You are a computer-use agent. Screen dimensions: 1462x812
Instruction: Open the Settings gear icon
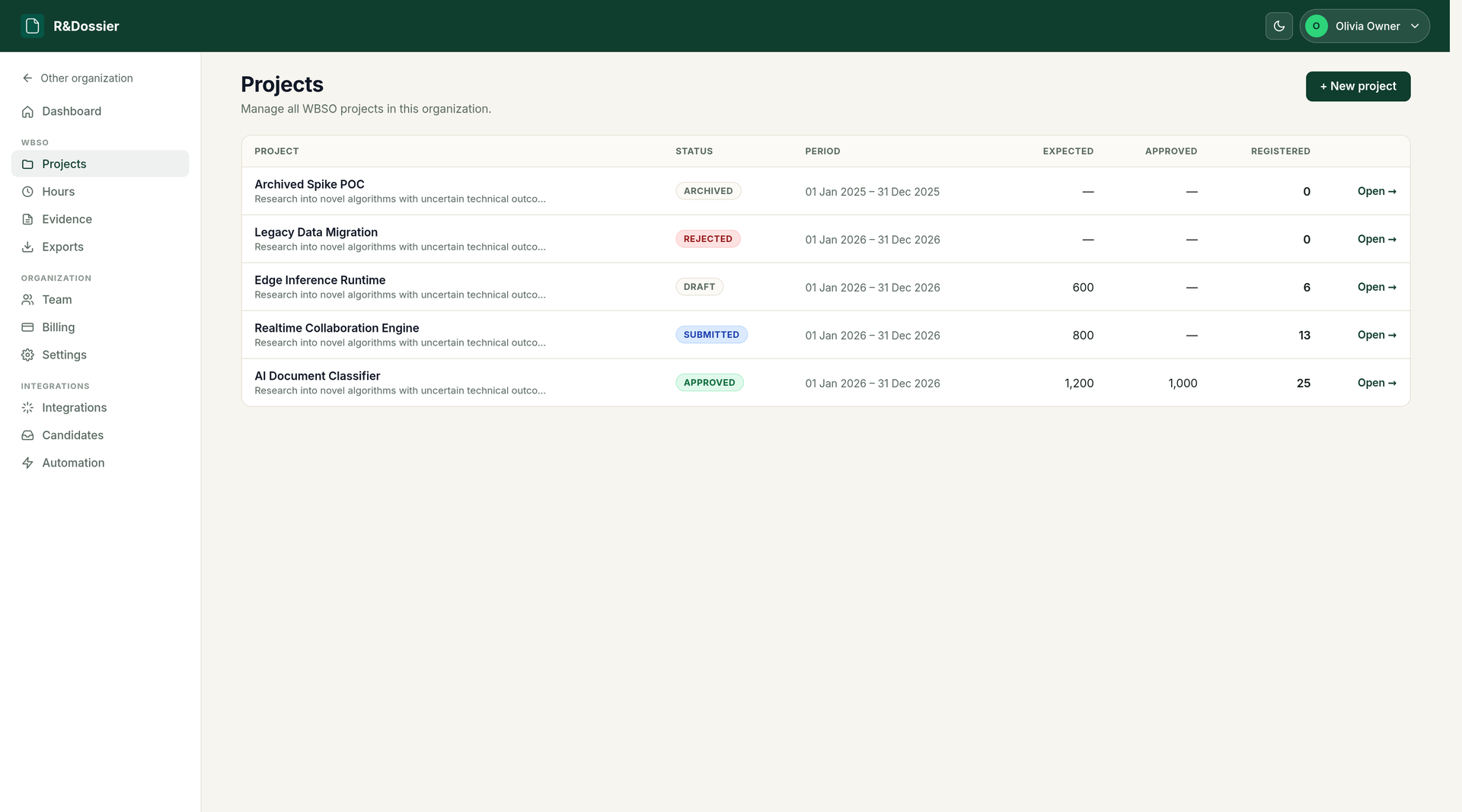pos(27,355)
